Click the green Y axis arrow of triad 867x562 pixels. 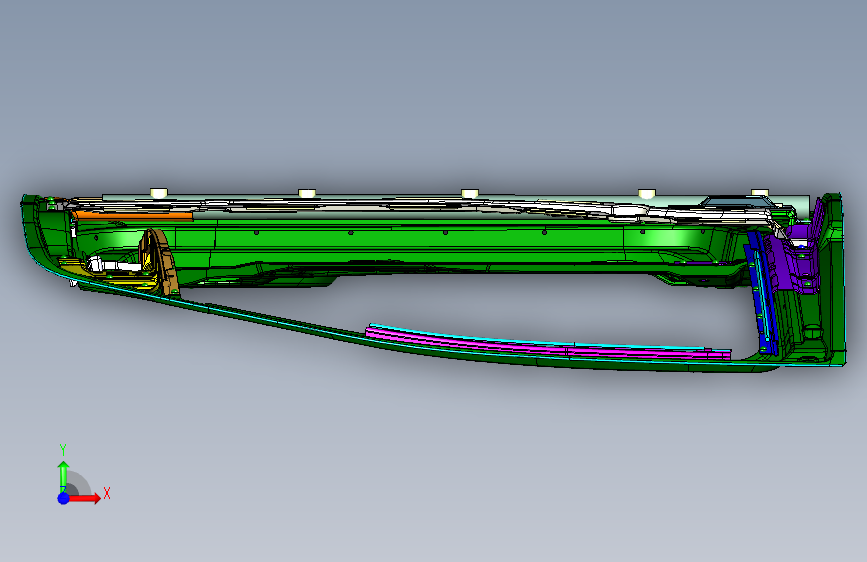click(x=63, y=476)
